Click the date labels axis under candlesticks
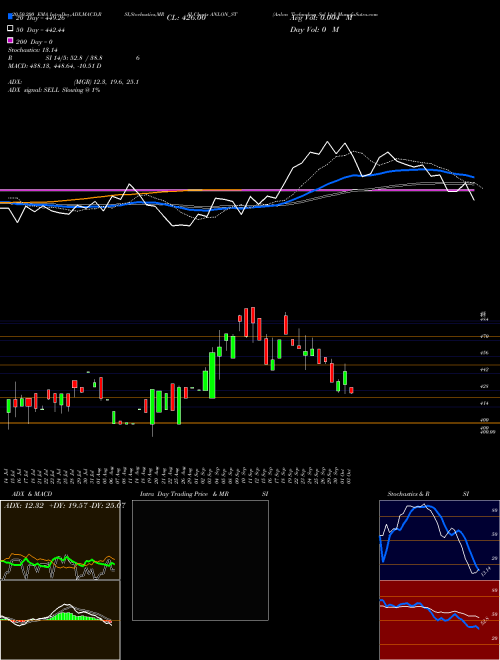This screenshot has width=500, height=660. 178,475
